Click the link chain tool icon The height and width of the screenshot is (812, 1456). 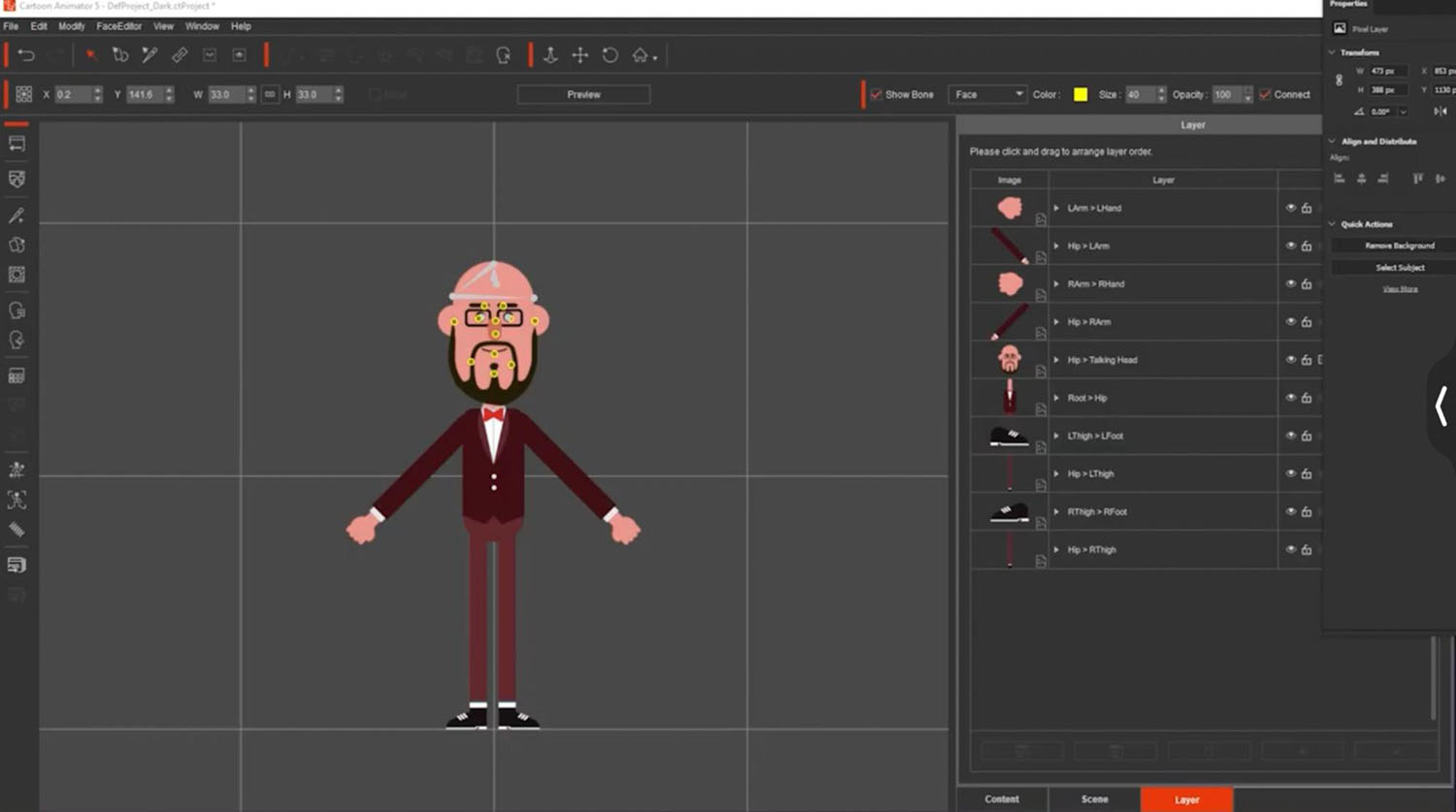point(180,55)
